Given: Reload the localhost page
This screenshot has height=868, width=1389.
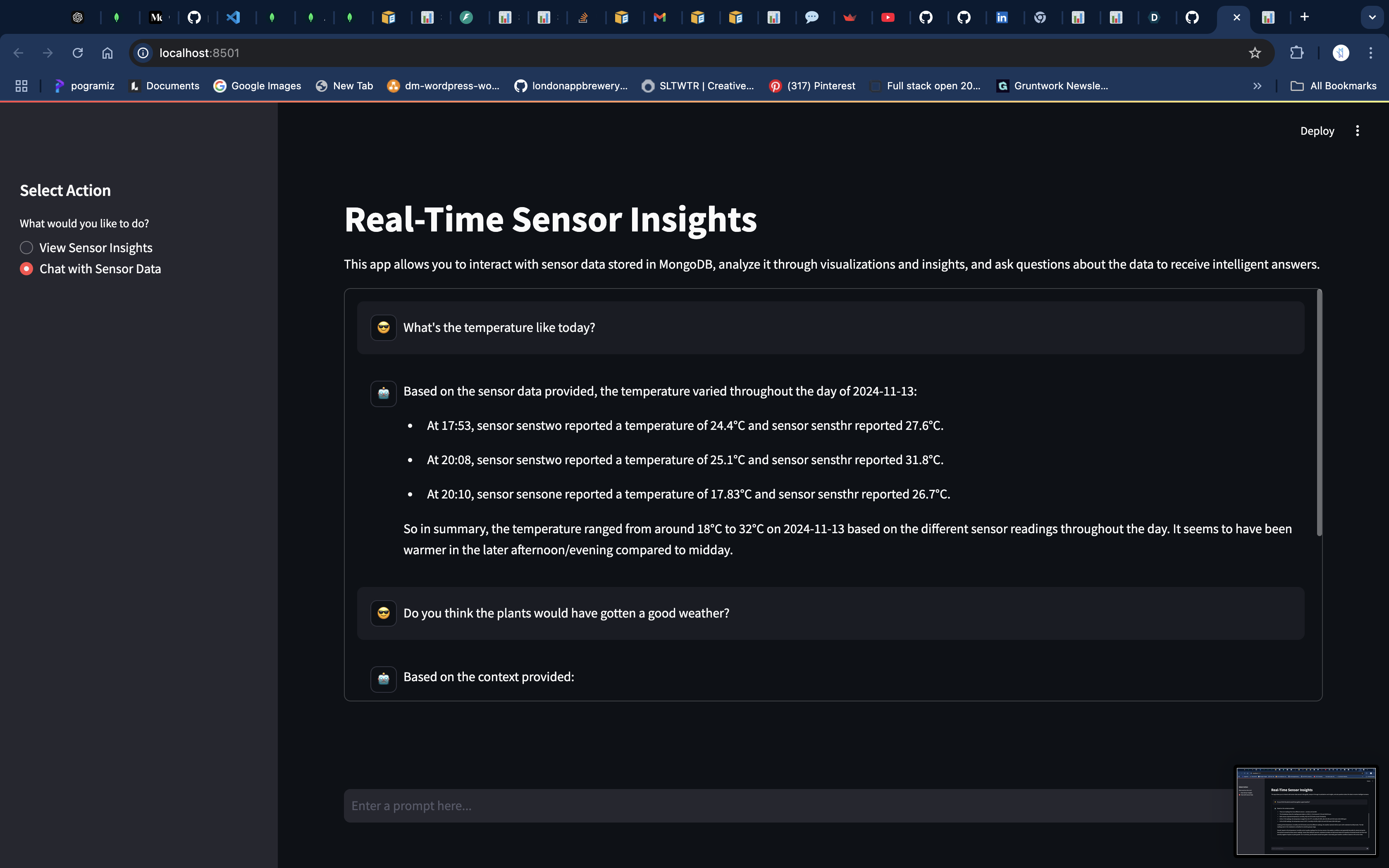Looking at the screenshot, I should 77,53.
